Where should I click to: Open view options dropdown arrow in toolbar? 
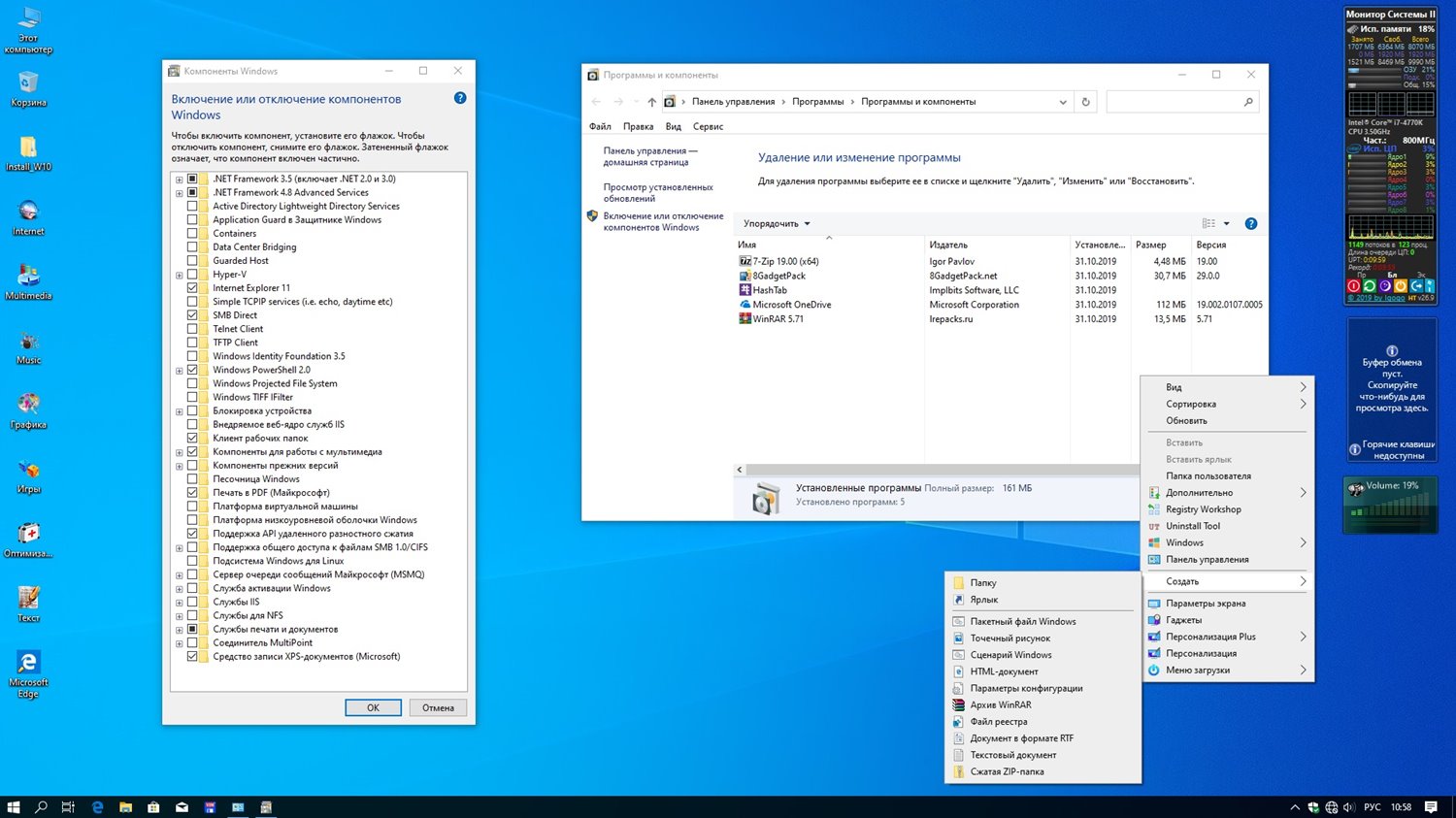click(1227, 223)
